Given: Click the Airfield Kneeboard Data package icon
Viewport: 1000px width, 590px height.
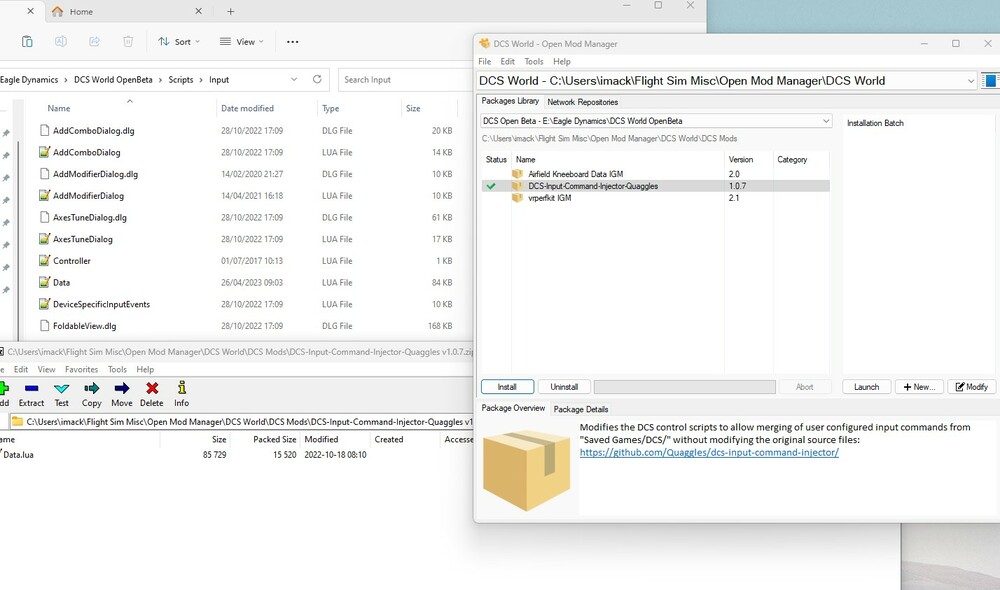Looking at the screenshot, I should [x=517, y=173].
